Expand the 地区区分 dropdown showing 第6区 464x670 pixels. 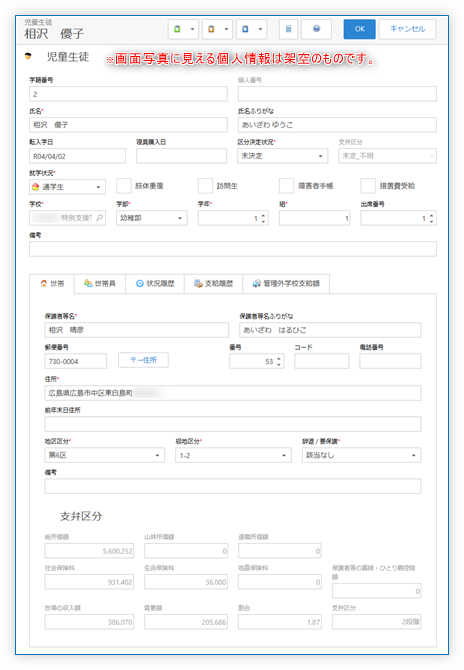click(x=105, y=455)
